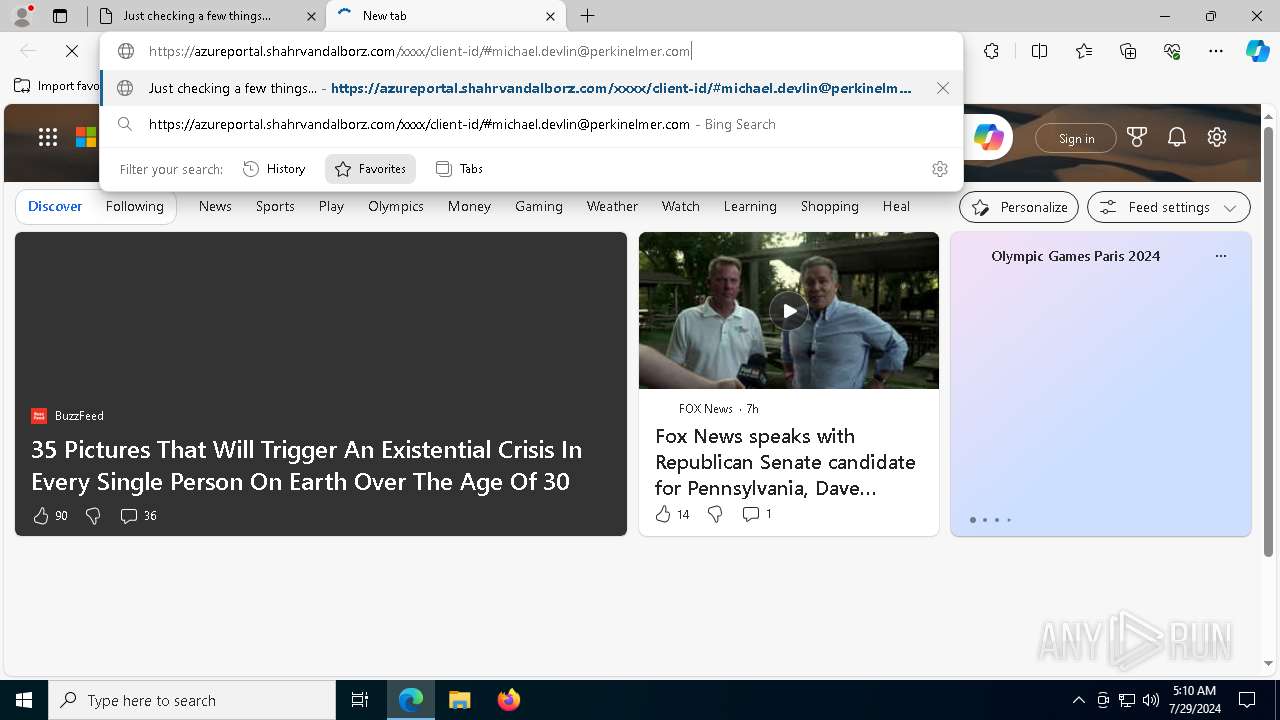
Task: Switch to the 'Just checking a few things' tab
Action: click(x=206, y=16)
